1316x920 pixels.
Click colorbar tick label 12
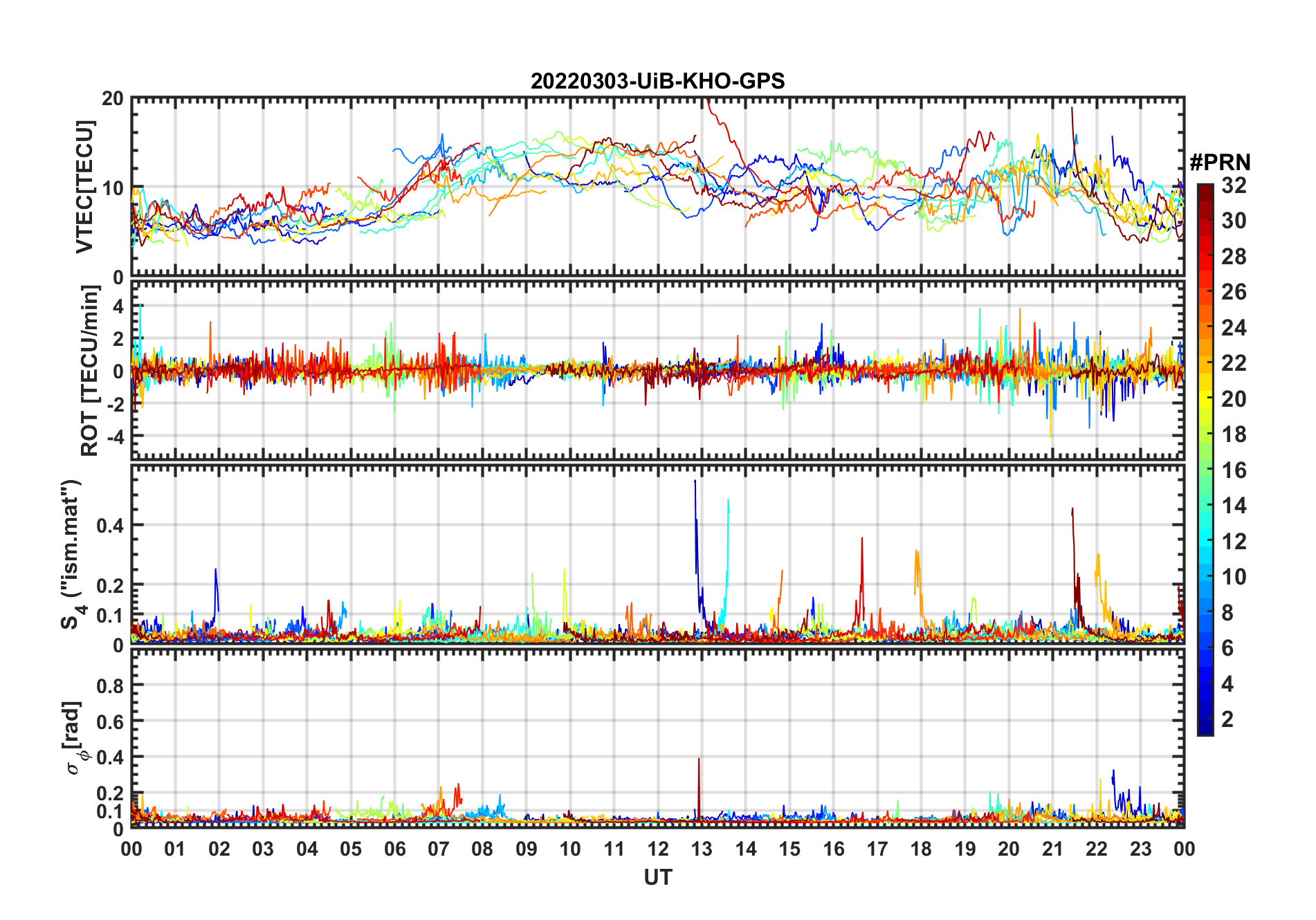click(1234, 541)
